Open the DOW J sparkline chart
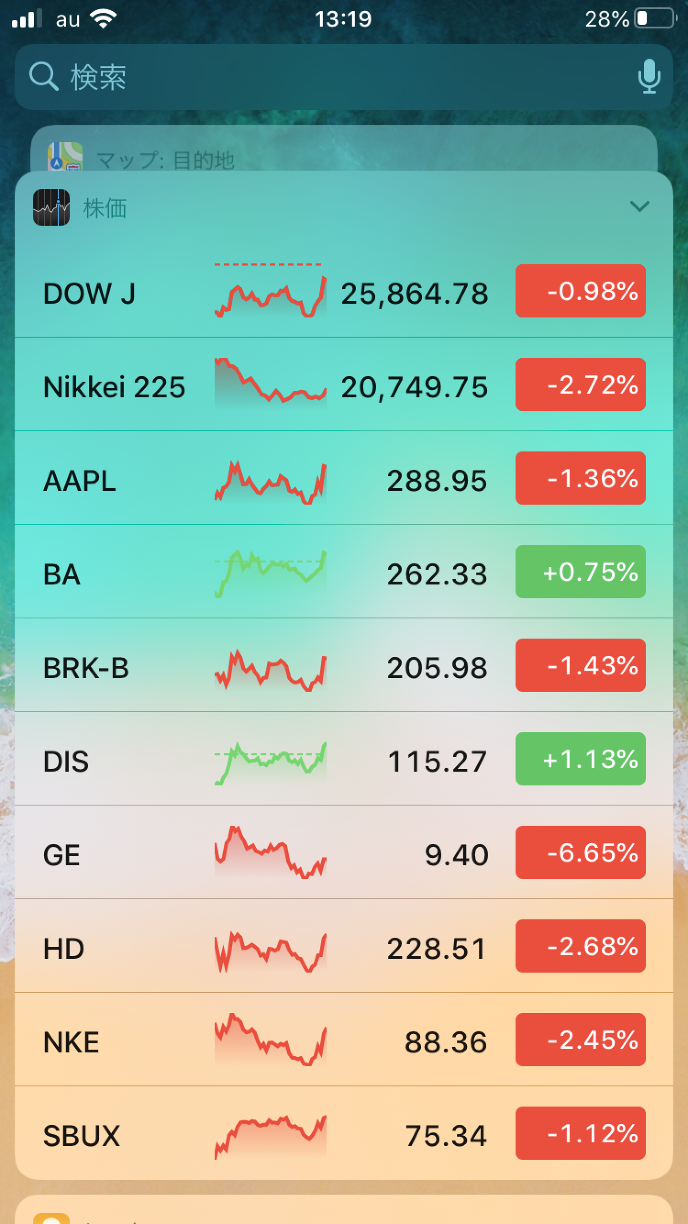 click(x=270, y=291)
